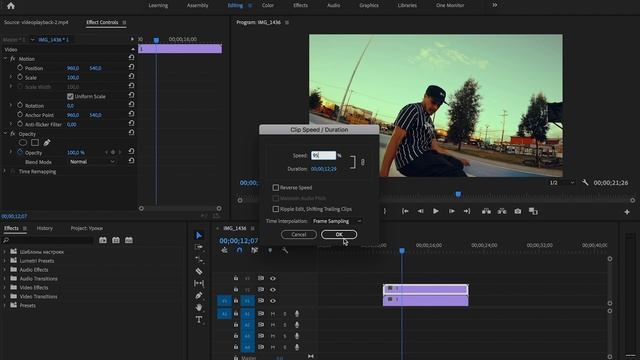640x360 pixels.
Task: Switch to the Color workspace
Action: 268,5
